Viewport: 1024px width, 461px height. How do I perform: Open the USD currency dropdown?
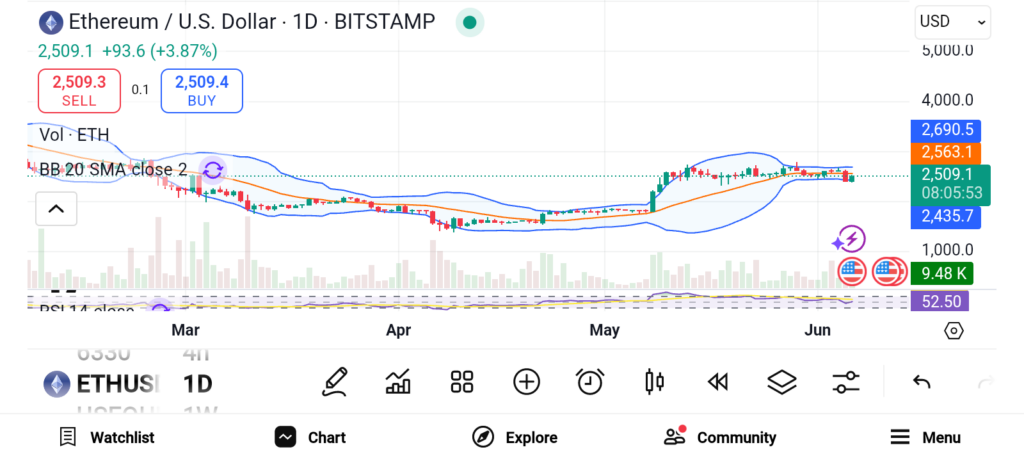coord(952,21)
